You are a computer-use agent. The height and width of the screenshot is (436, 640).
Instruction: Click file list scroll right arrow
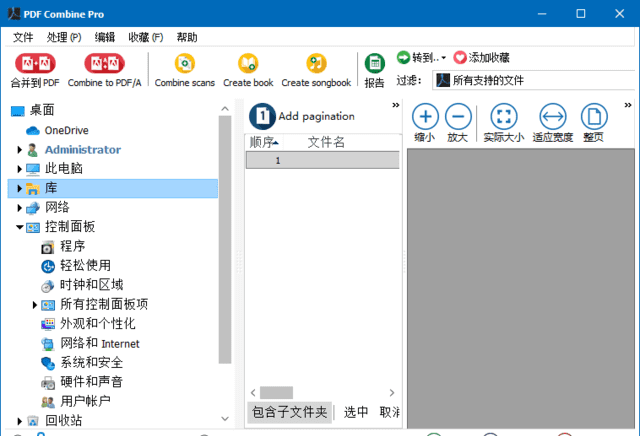click(x=392, y=393)
